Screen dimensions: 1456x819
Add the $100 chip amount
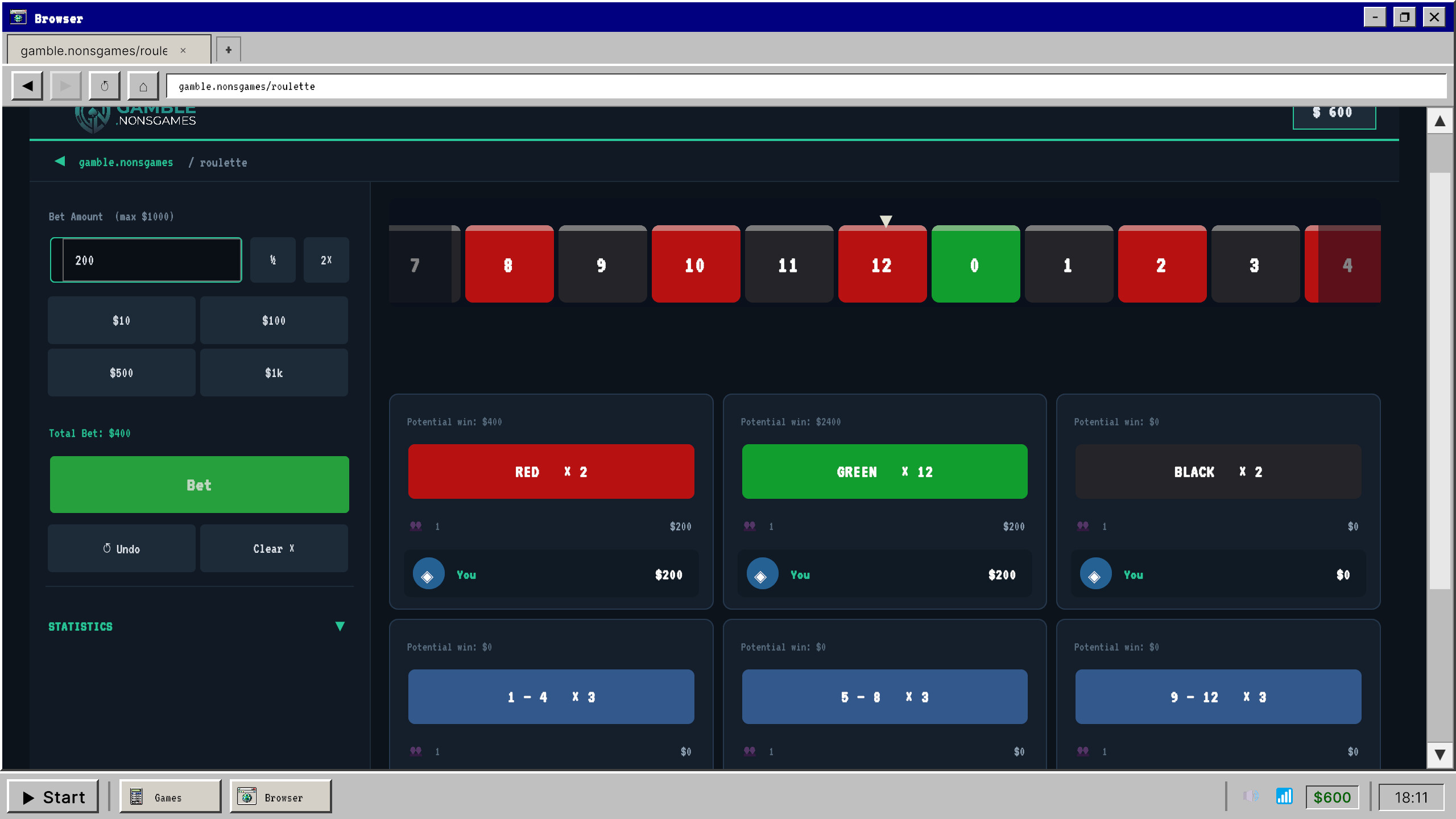274,320
